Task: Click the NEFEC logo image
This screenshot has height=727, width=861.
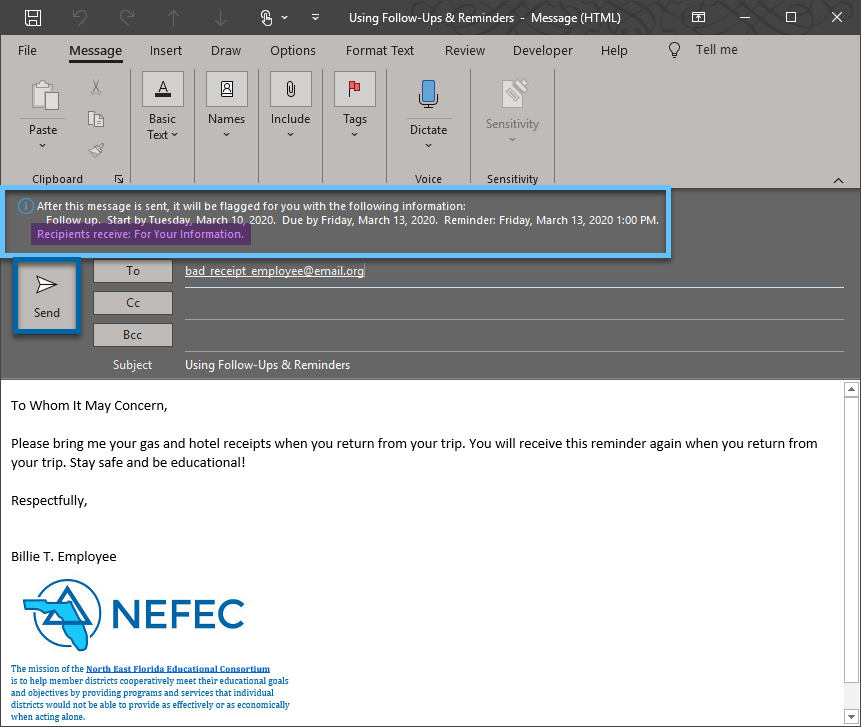Action: [133, 615]
